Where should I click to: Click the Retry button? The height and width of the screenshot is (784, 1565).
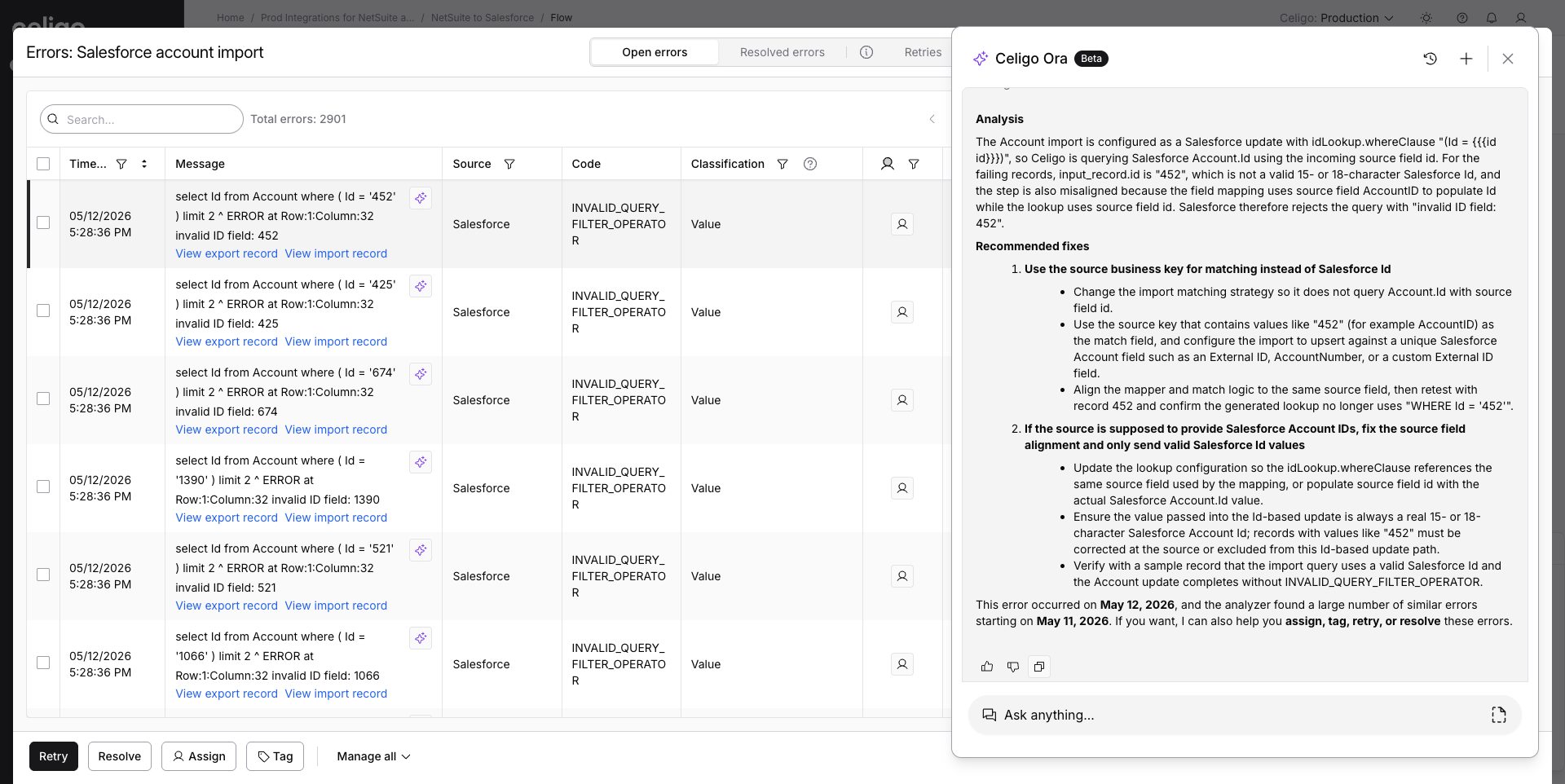tap(54, 756)
